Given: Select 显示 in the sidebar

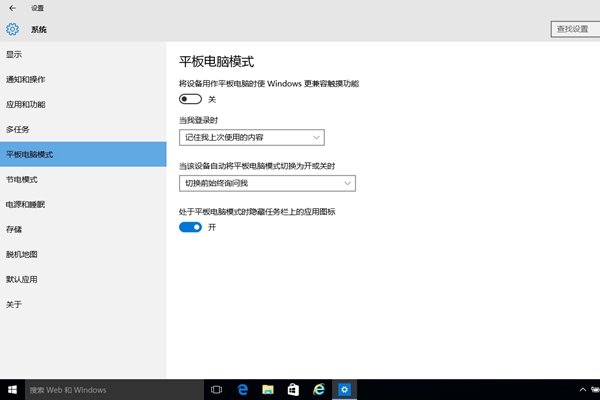Looking at the screenshot, I should click(x=83, y=54).
